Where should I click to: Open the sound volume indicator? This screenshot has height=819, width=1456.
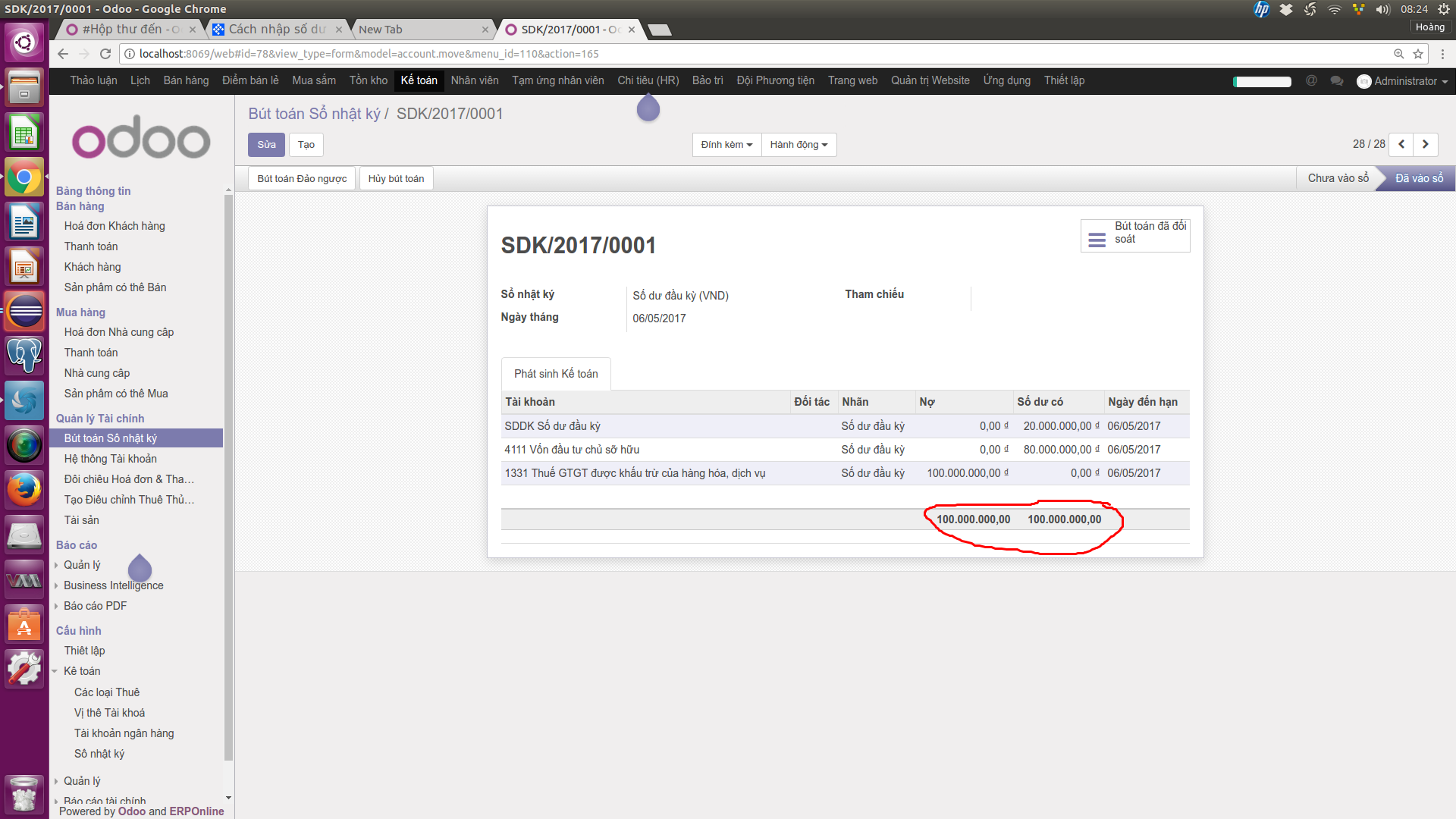(1383, 9)
